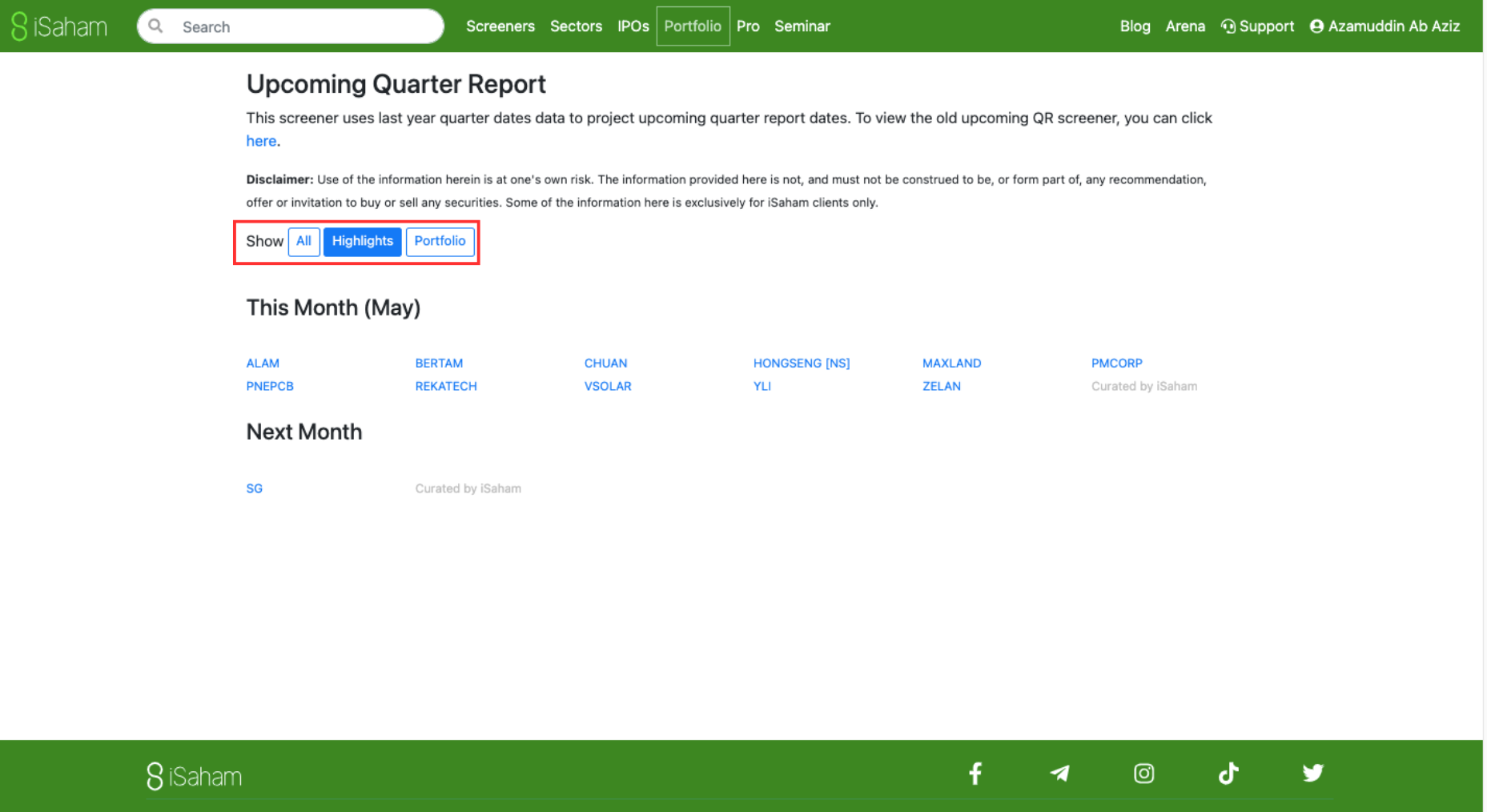Image resolution: width=1487 pixels, height=812 pixels.
Task: Open the HONGSENG [NS] stock link
Action: coord(802,364)
